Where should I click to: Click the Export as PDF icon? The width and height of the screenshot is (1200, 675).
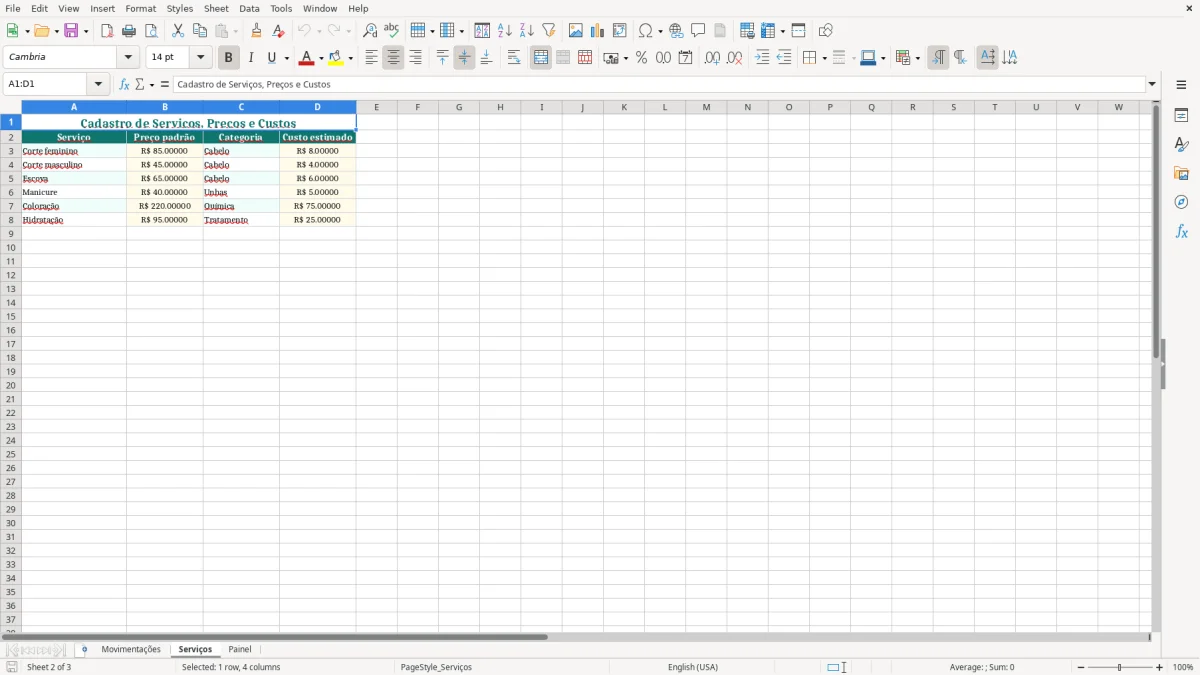pos(107,31)
